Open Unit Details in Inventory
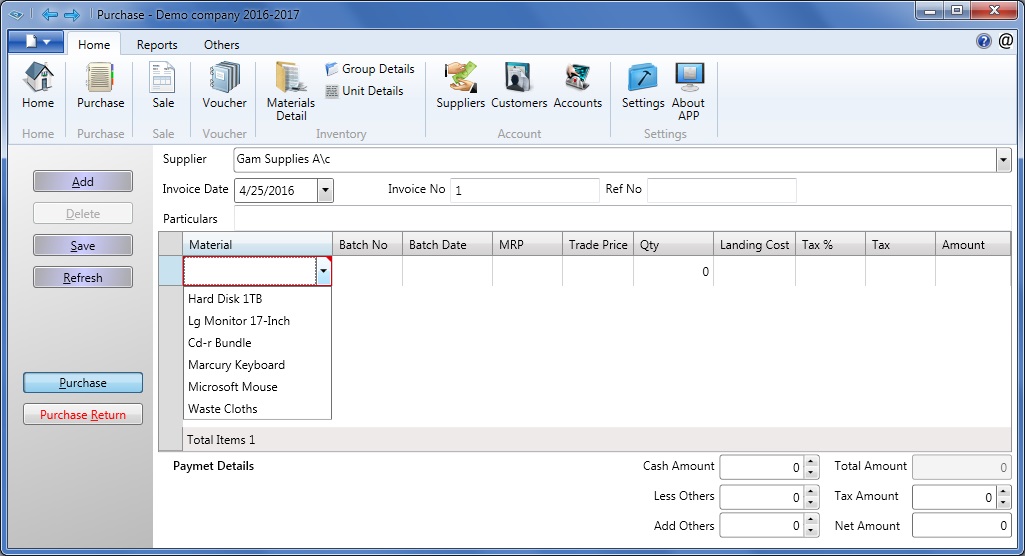The width and height of the screenshot is (1025, 556). point(365,91)
